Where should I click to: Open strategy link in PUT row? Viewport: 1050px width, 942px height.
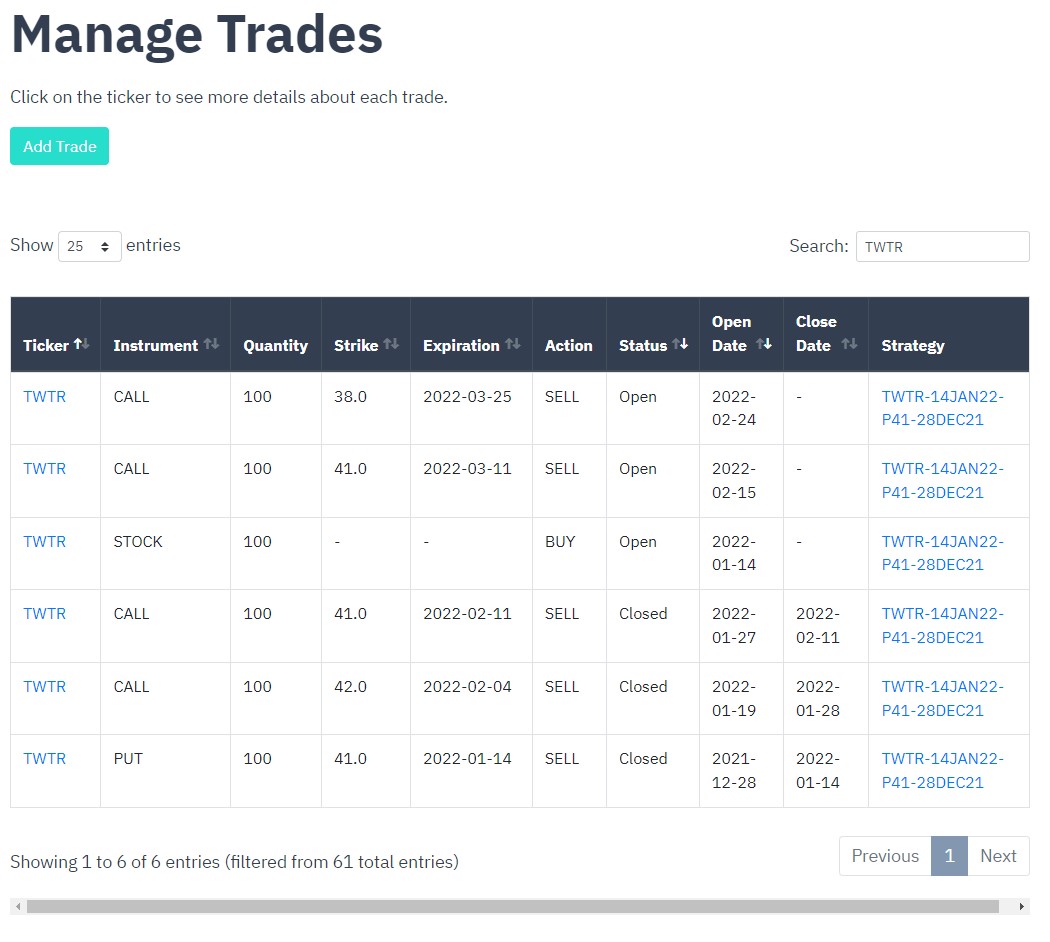942,771
